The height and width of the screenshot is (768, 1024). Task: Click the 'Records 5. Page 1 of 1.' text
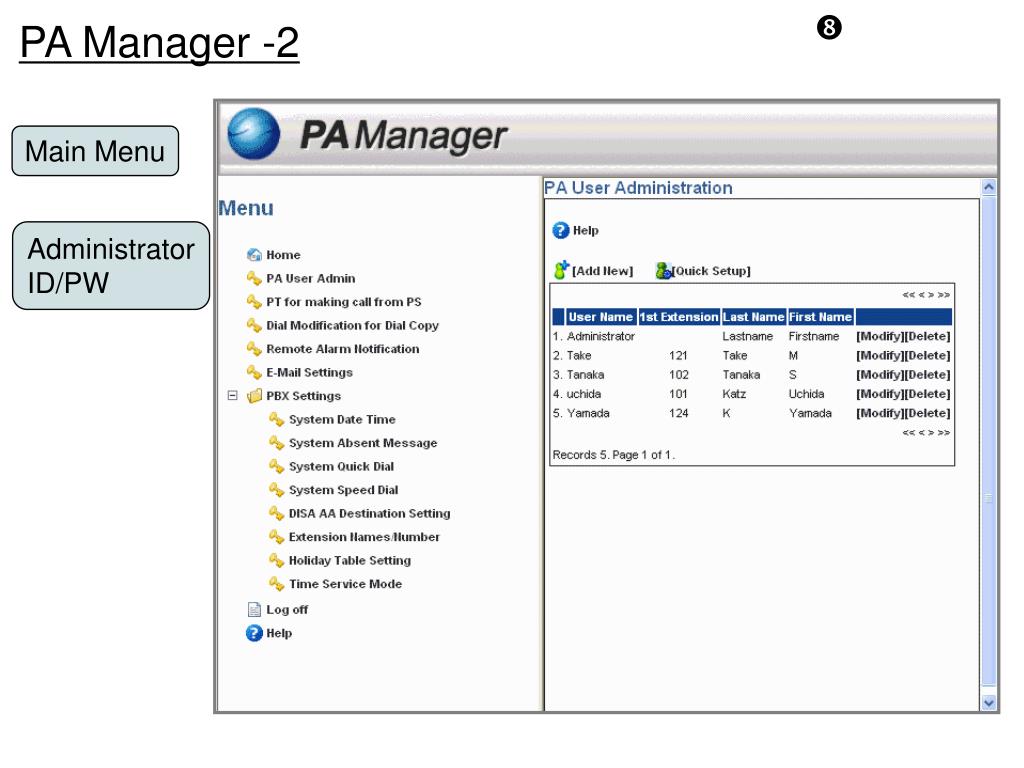coord(614,455)
